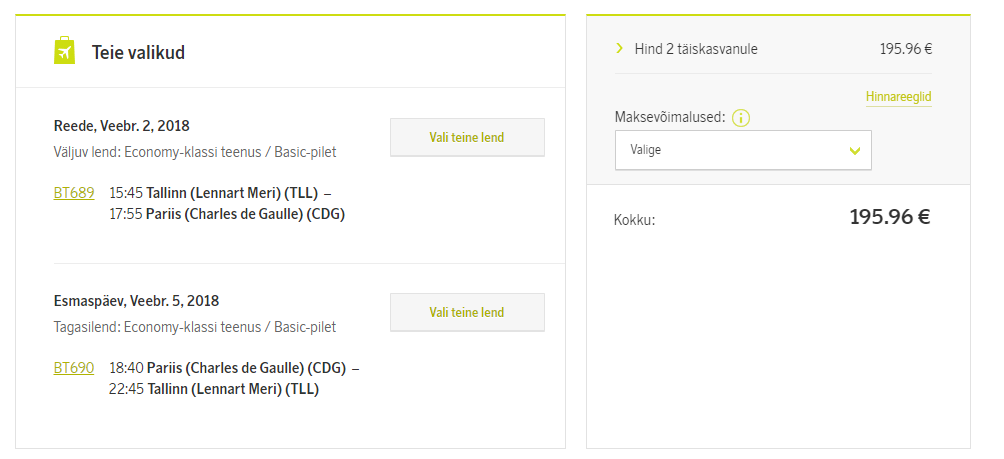Click the green arrow in Valige dropdown
The width and height of the screenshot is (1004, 459).
tap(854, 151)
